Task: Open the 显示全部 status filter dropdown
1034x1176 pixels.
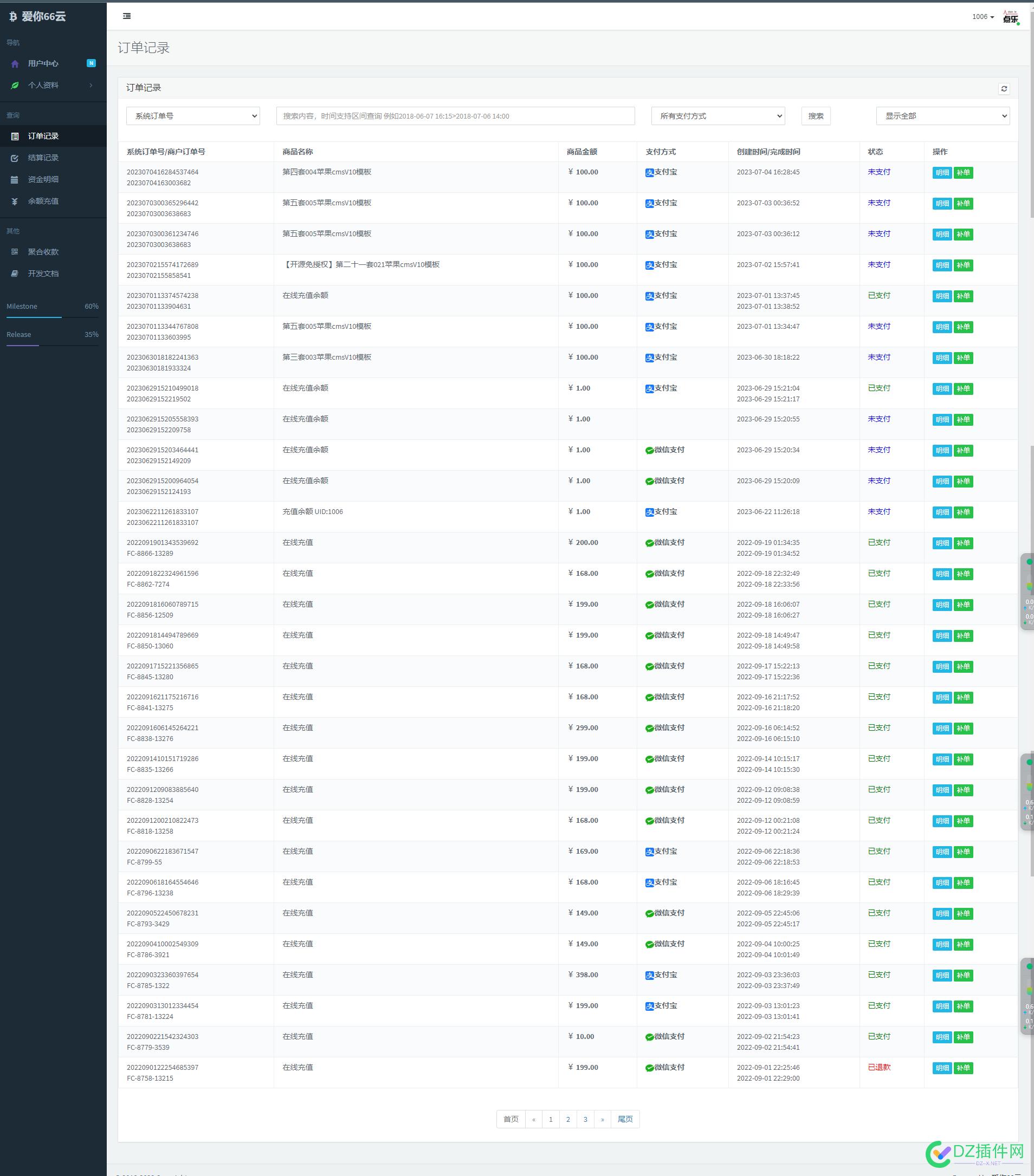Action: click(x=942, y=115)
